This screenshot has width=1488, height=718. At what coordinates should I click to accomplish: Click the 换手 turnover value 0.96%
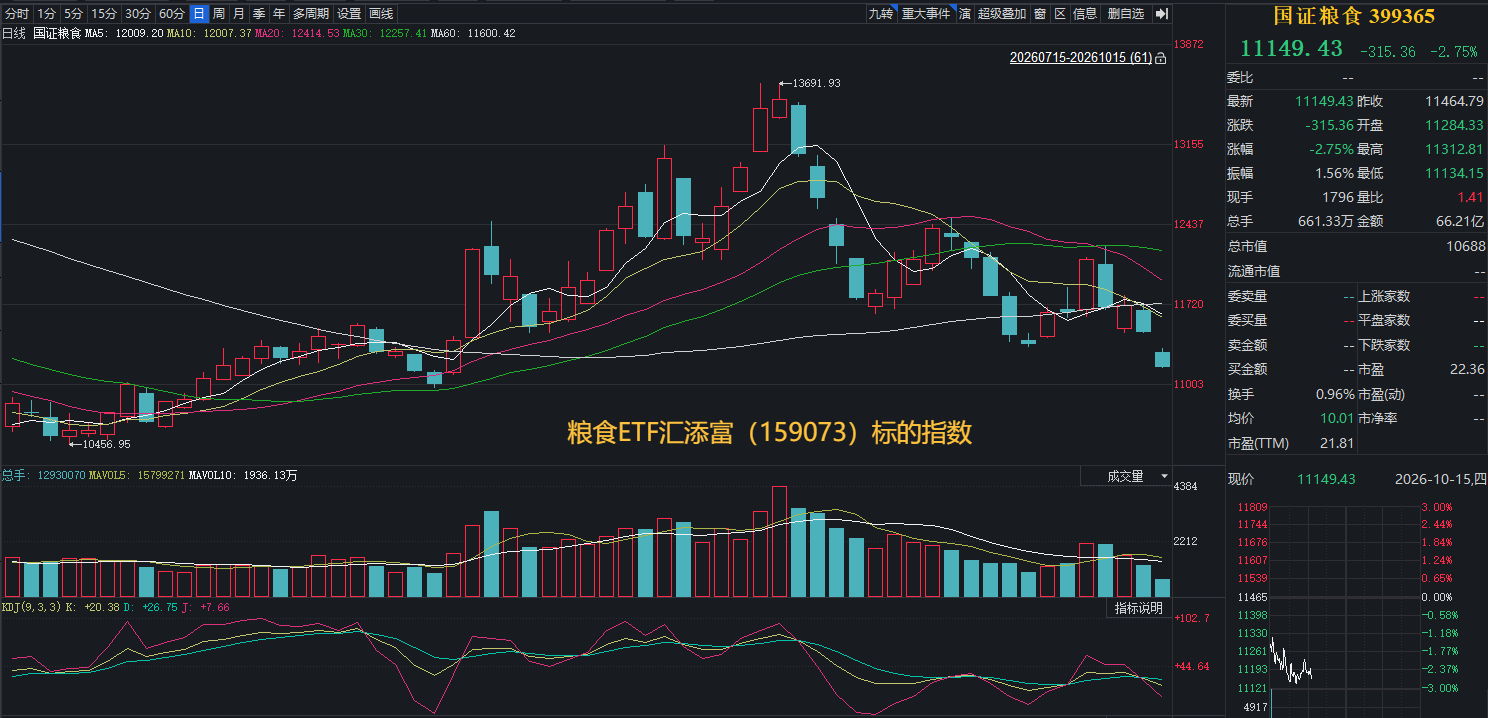(x=1335, y=394)
